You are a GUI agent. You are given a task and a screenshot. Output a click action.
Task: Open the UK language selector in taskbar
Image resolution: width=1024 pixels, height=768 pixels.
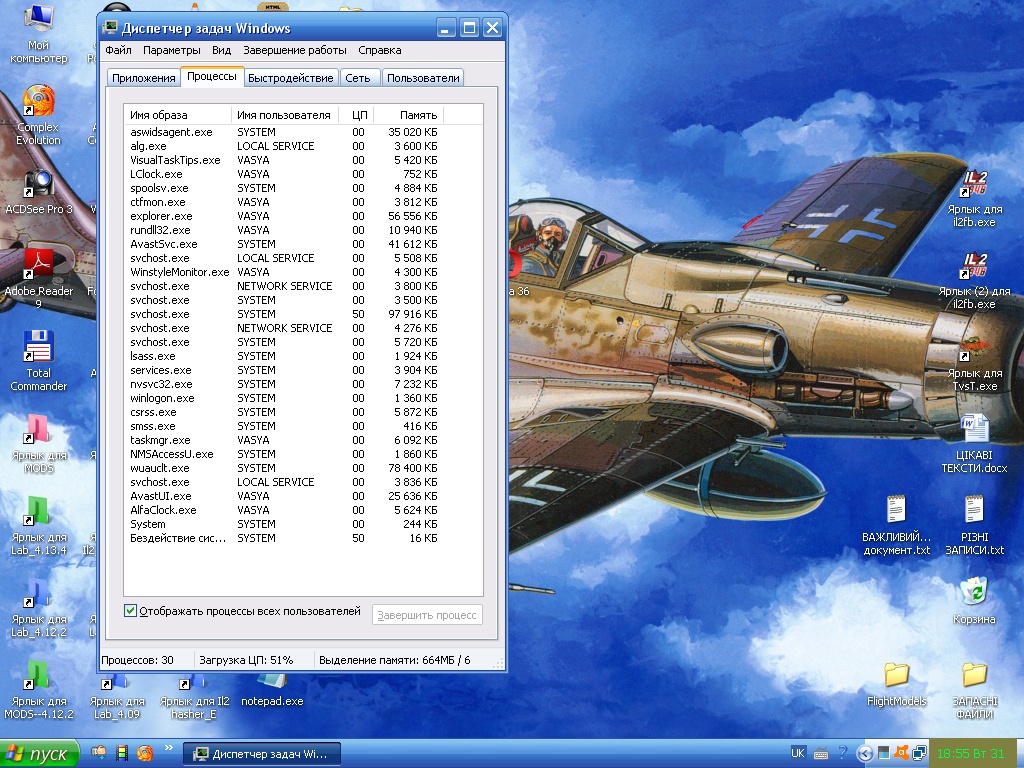click(797, 753)
